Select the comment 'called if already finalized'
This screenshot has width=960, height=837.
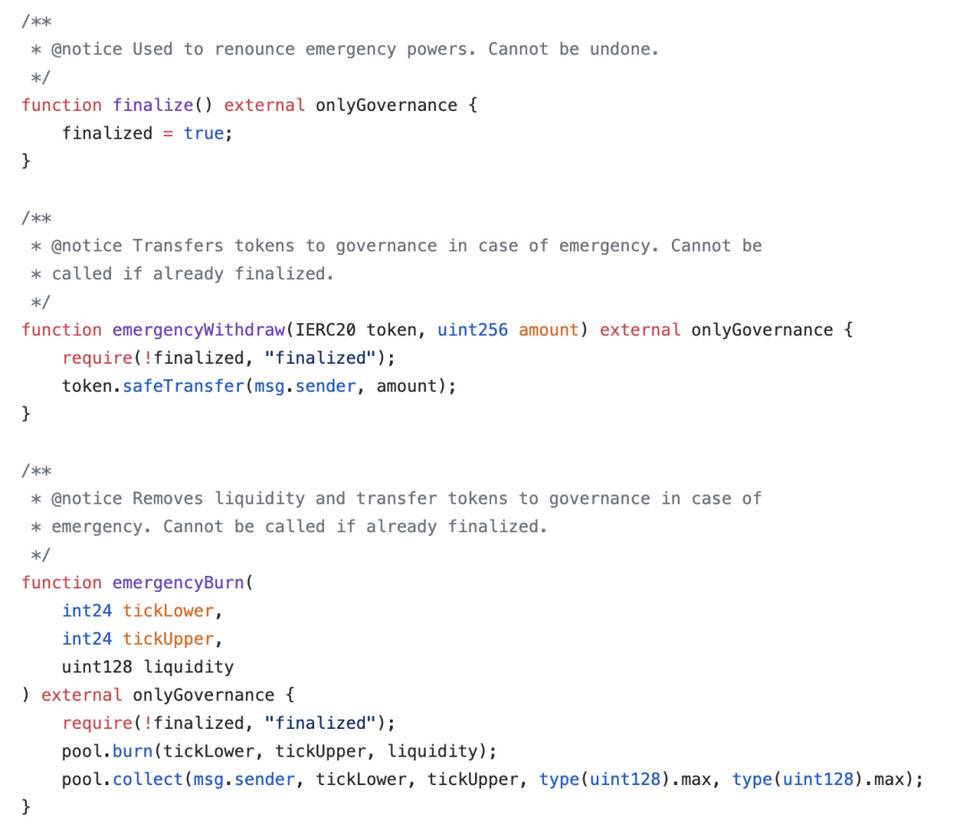pos(193,274)
